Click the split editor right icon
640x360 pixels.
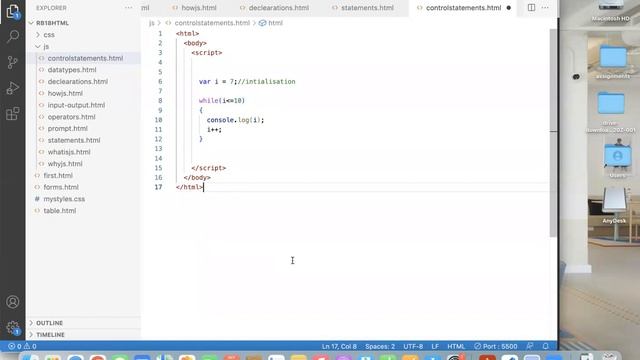pyautogui.click(x=531, y=7)
